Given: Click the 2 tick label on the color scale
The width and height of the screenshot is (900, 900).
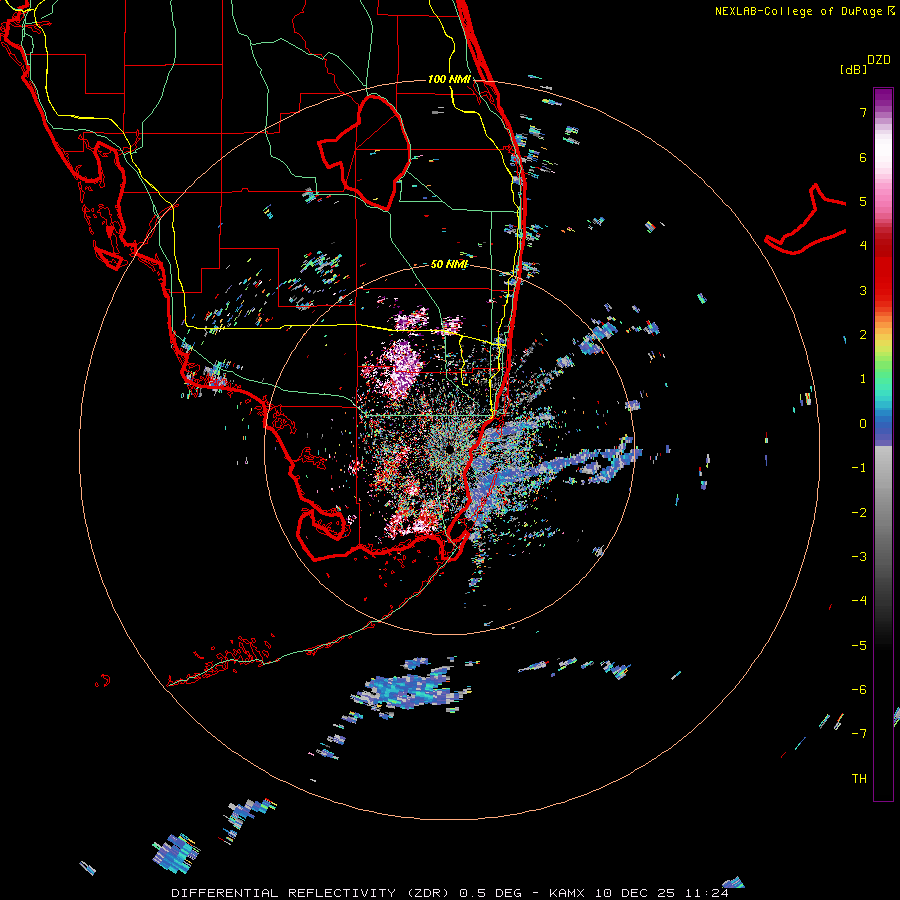Looking at the screenshot, I should 863,335.
